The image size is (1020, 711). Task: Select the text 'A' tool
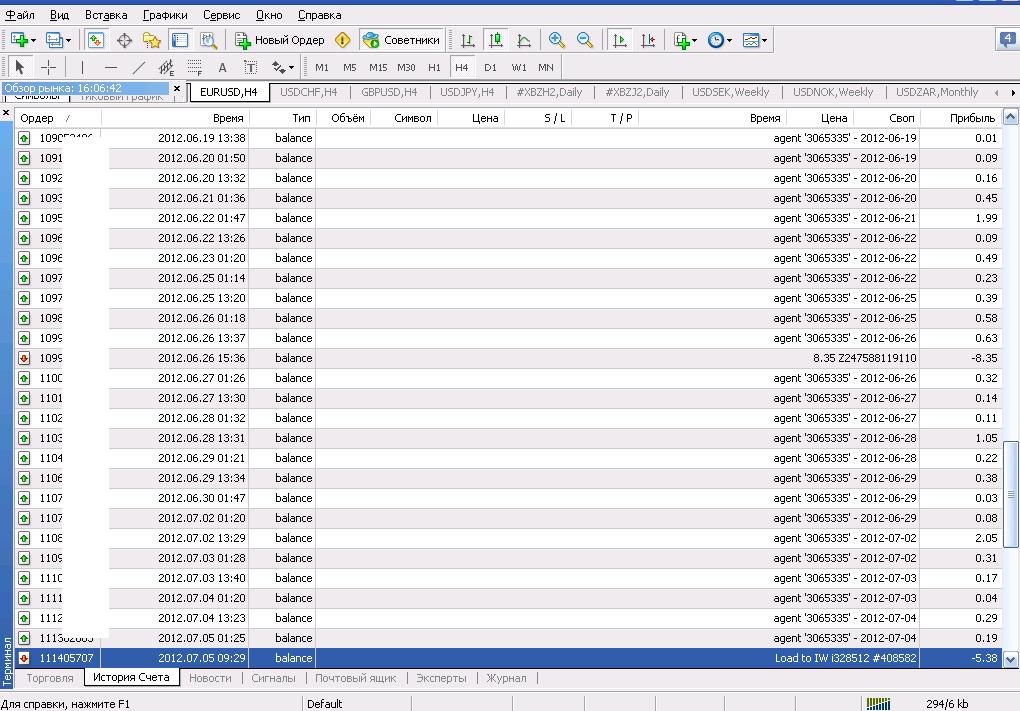coord(222,67)
